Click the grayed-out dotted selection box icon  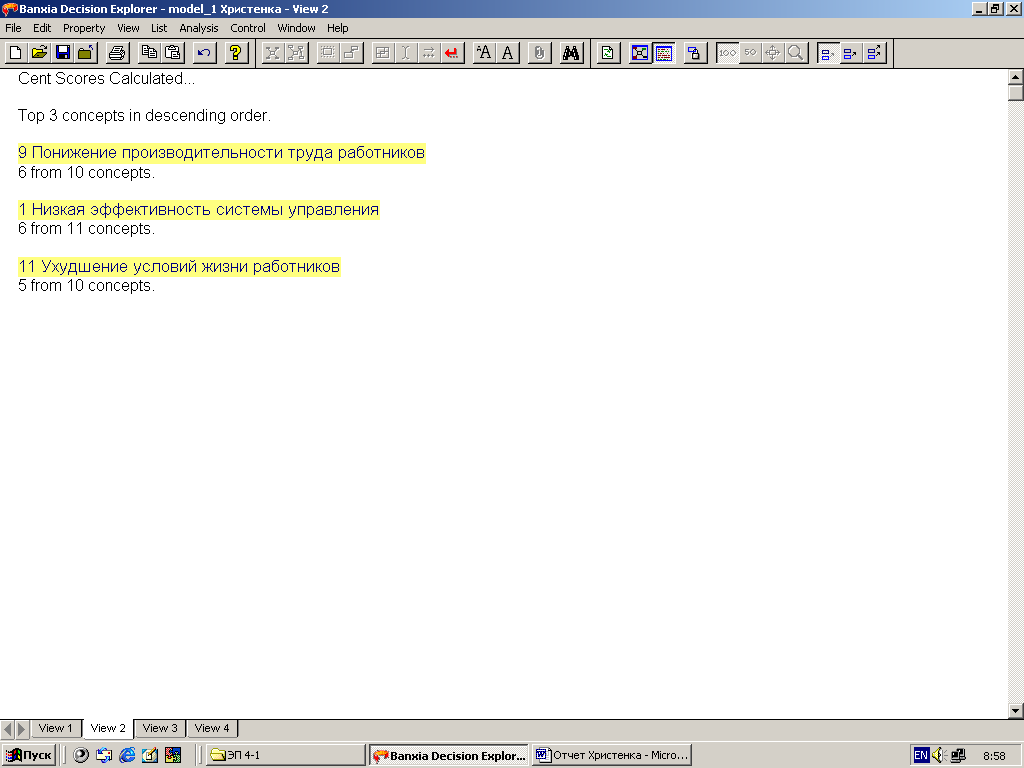pos(328,53)
